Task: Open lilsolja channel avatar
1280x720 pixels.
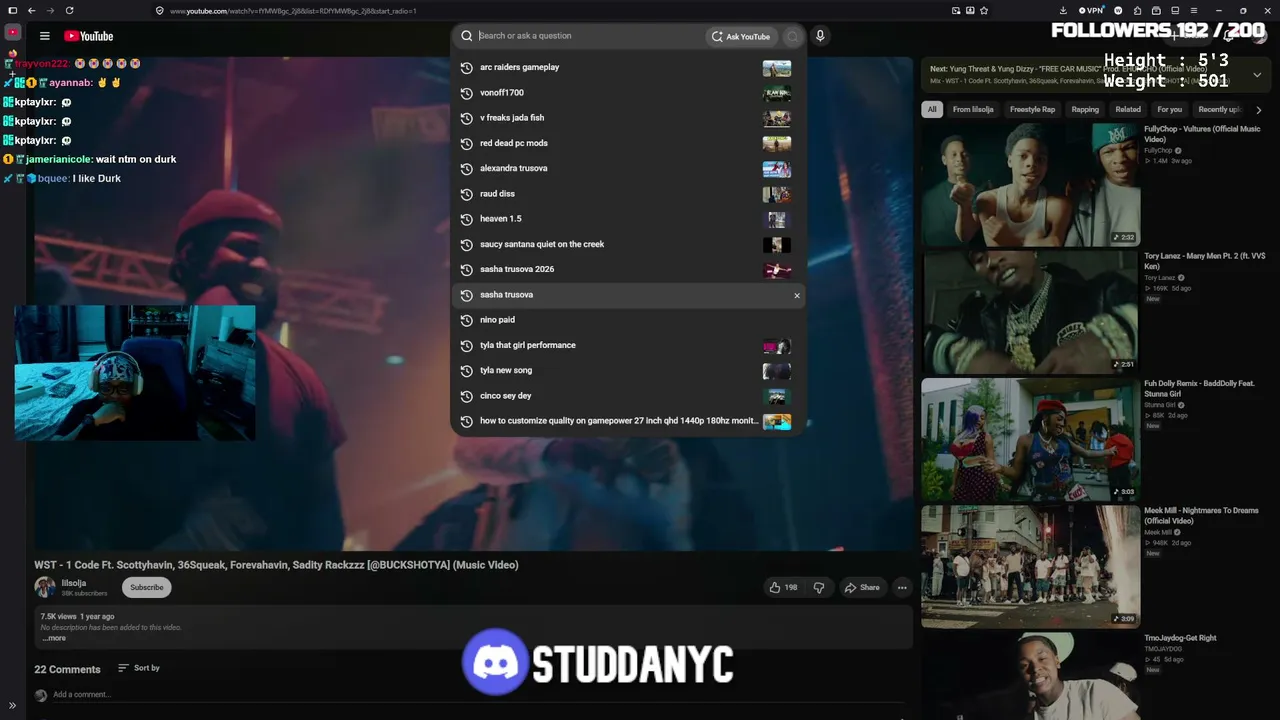Action: click(x=45, y=588)
